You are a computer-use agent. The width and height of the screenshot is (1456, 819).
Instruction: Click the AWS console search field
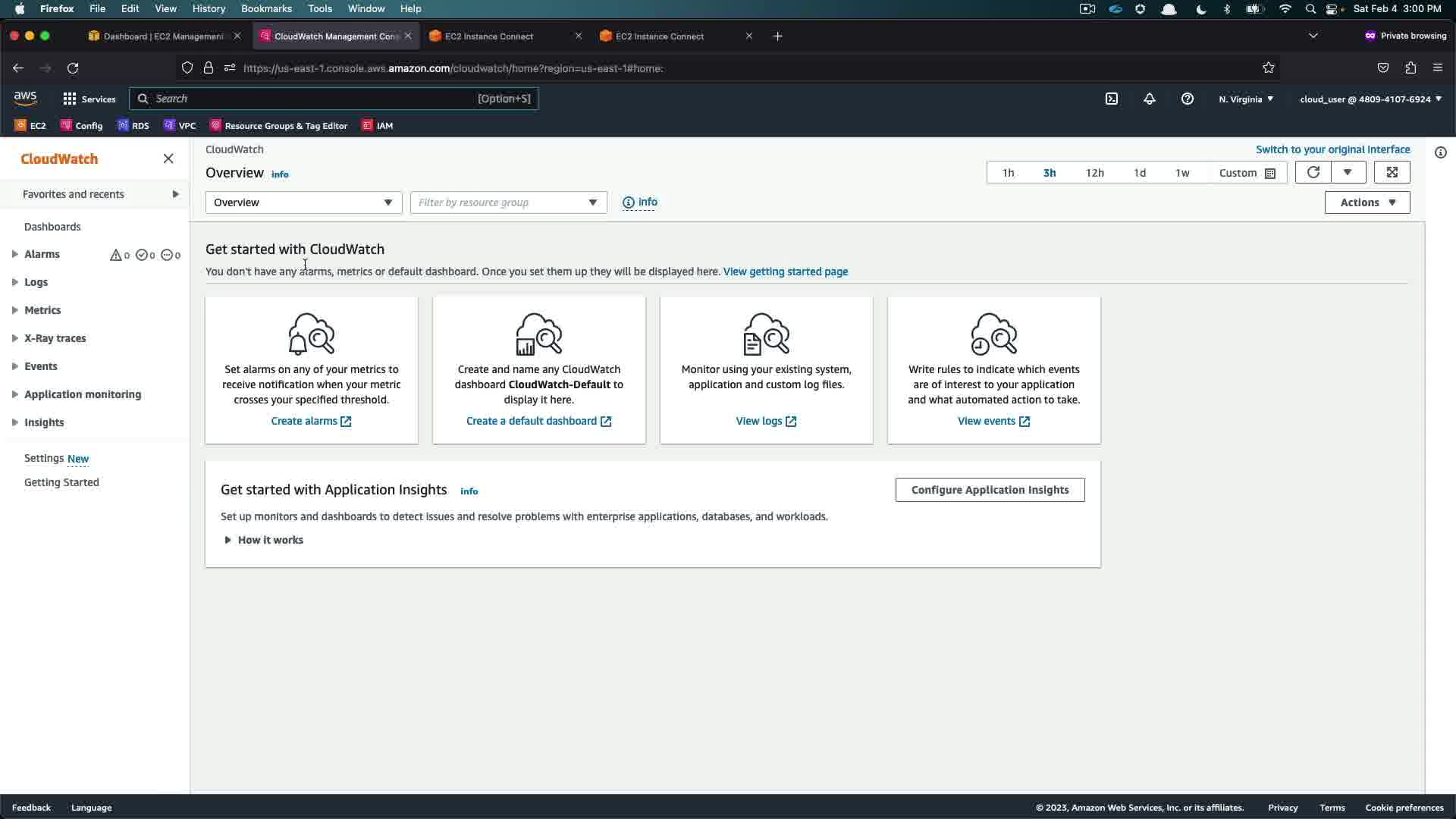click(311, 99)
